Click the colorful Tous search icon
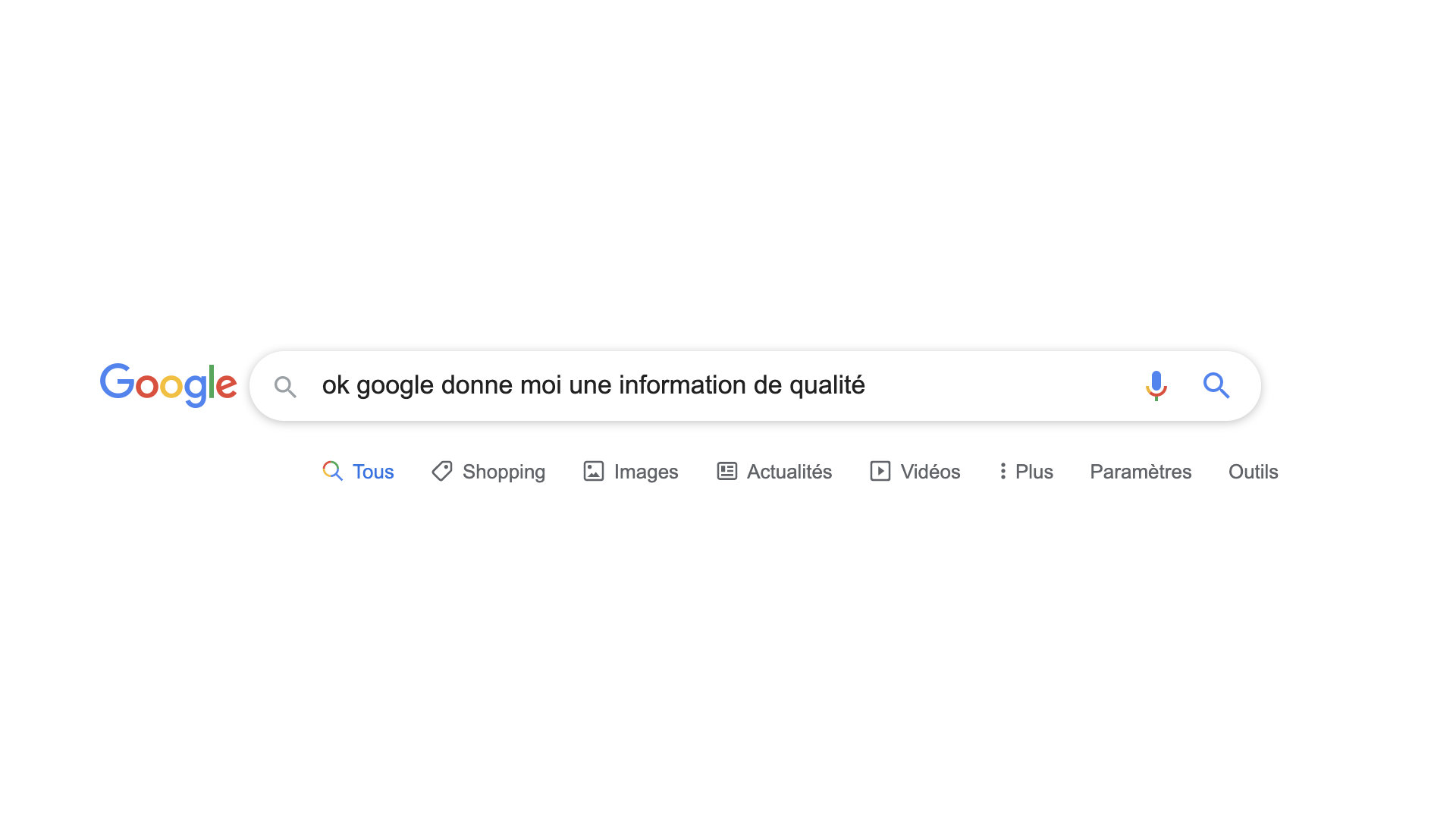Viewport: 1456px width, 819px height. pos(332,471)
